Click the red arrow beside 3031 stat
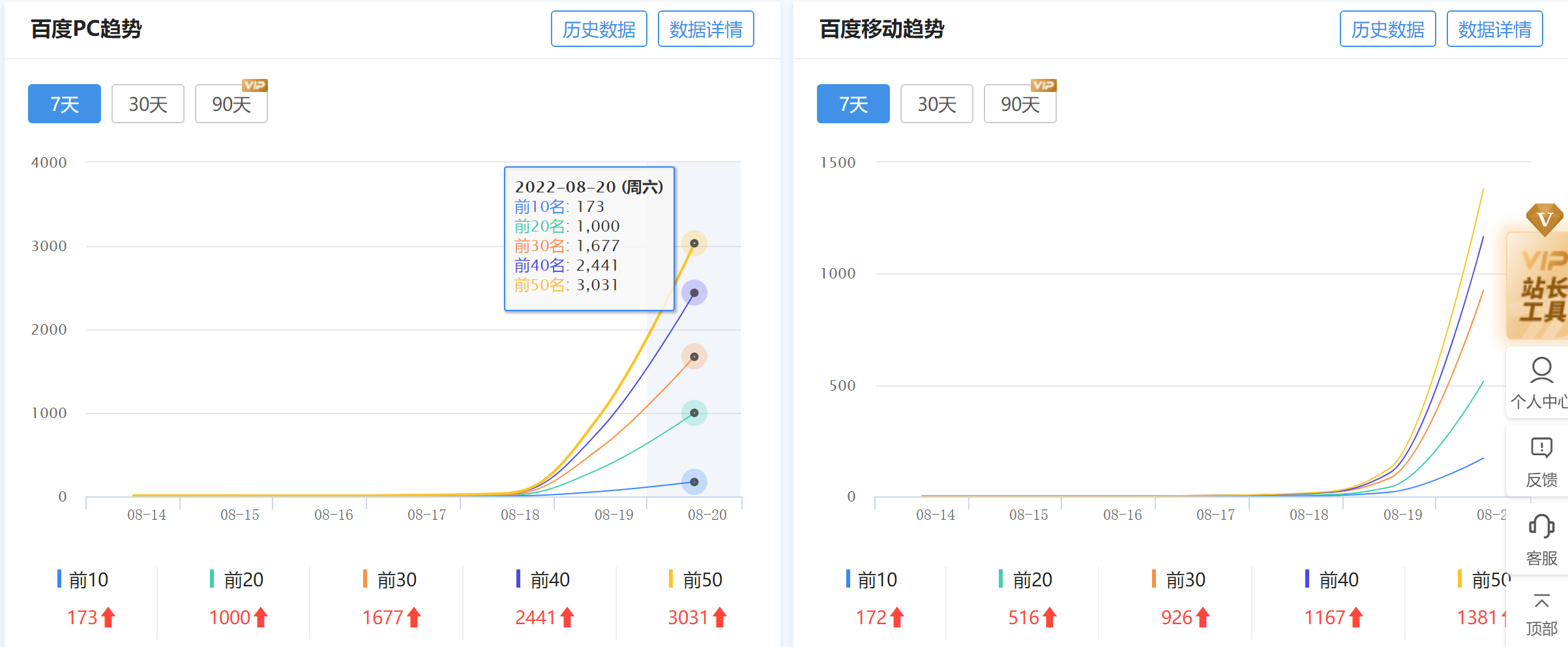The image size is (1568, 647). [720, 616]
